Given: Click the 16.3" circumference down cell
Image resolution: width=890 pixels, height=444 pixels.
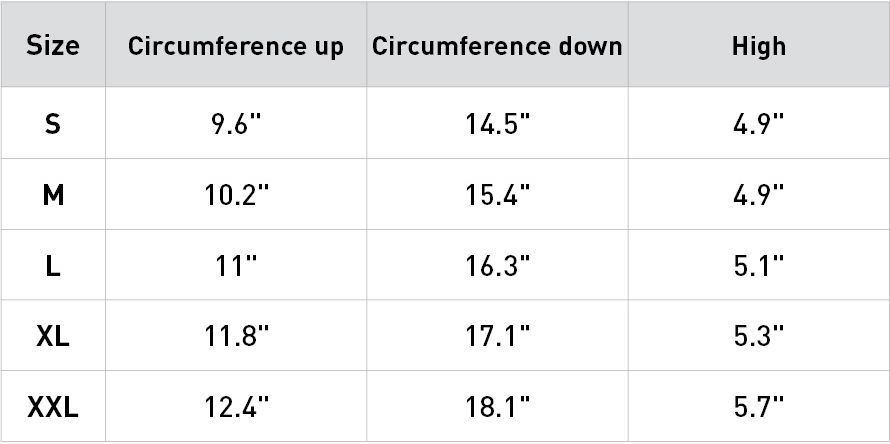Looking at the screenshot, I should [497, 266].
